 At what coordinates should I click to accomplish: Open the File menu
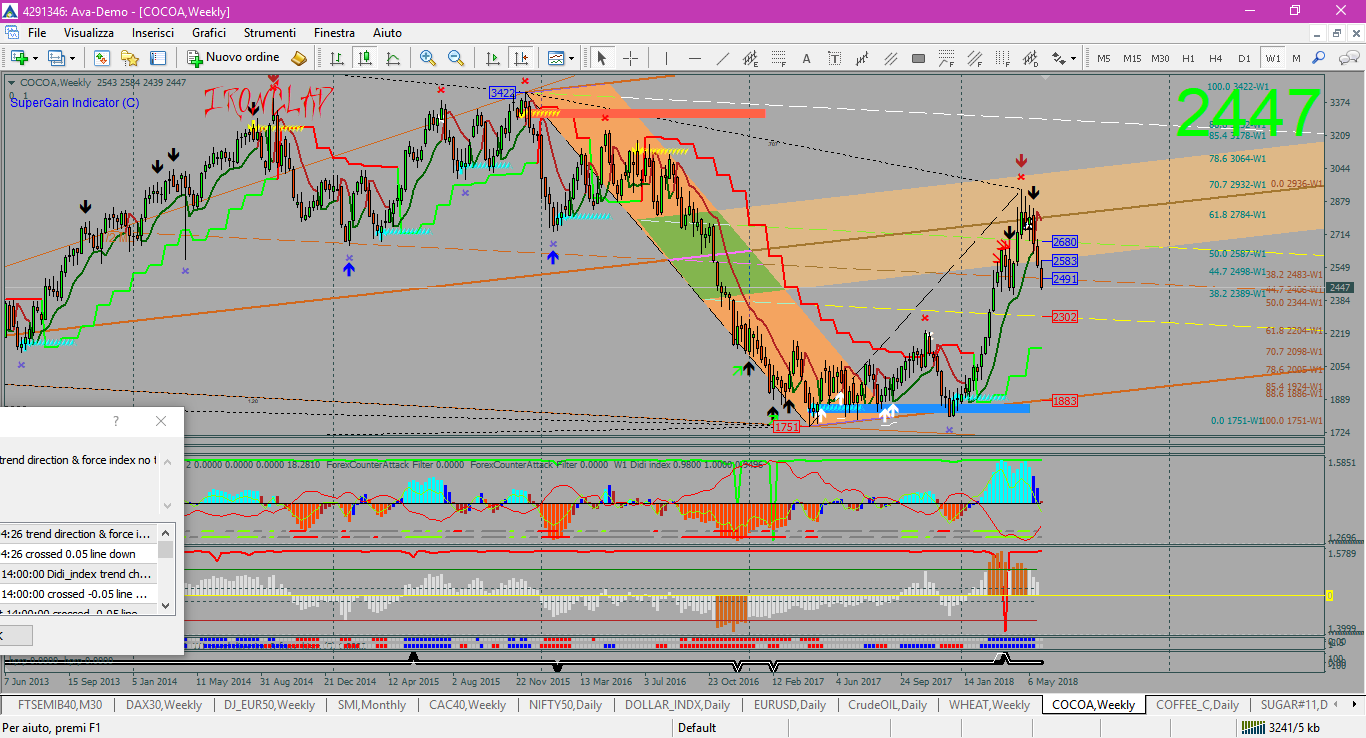point(37,33)
